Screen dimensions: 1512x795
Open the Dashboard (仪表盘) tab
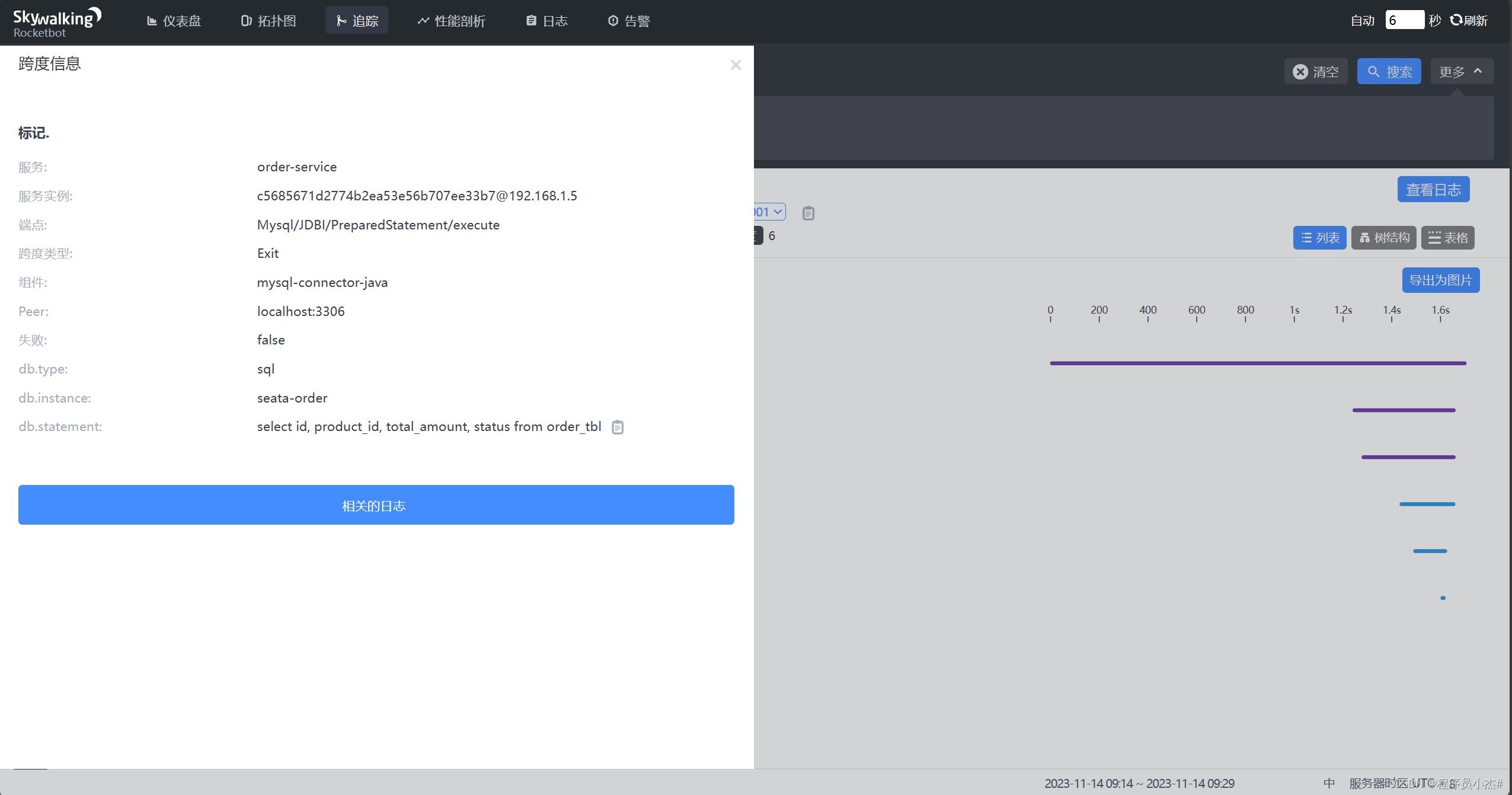point(174,21)
